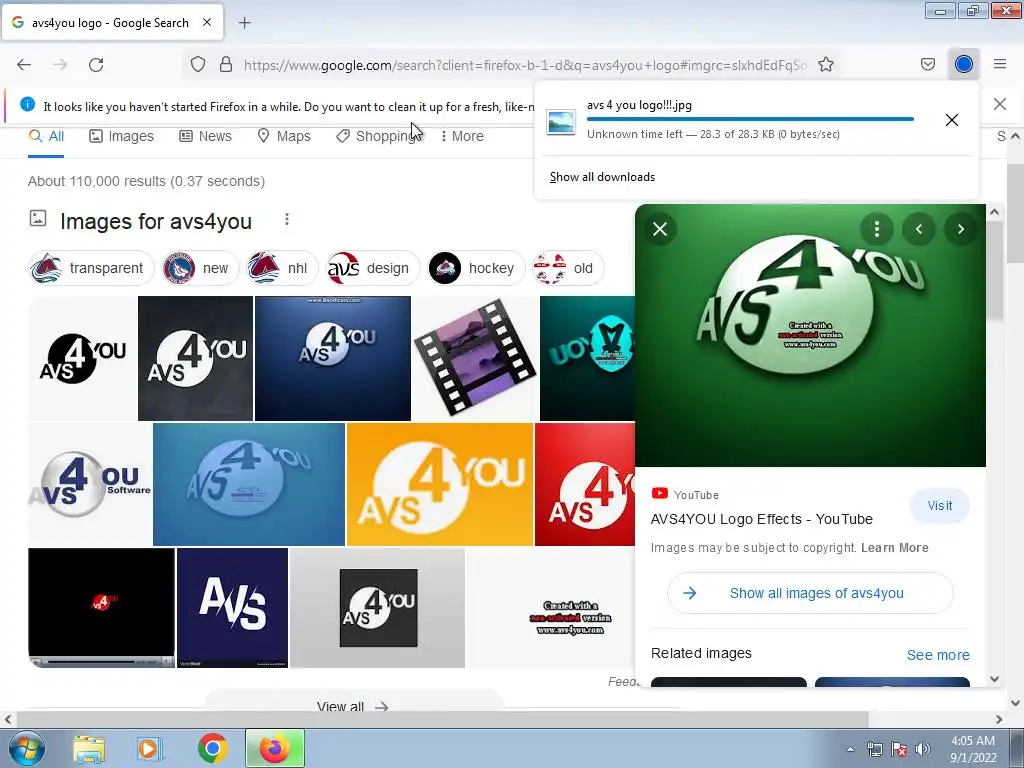
Task: Filter images by nhl chip
Action: tap(282, 268)
